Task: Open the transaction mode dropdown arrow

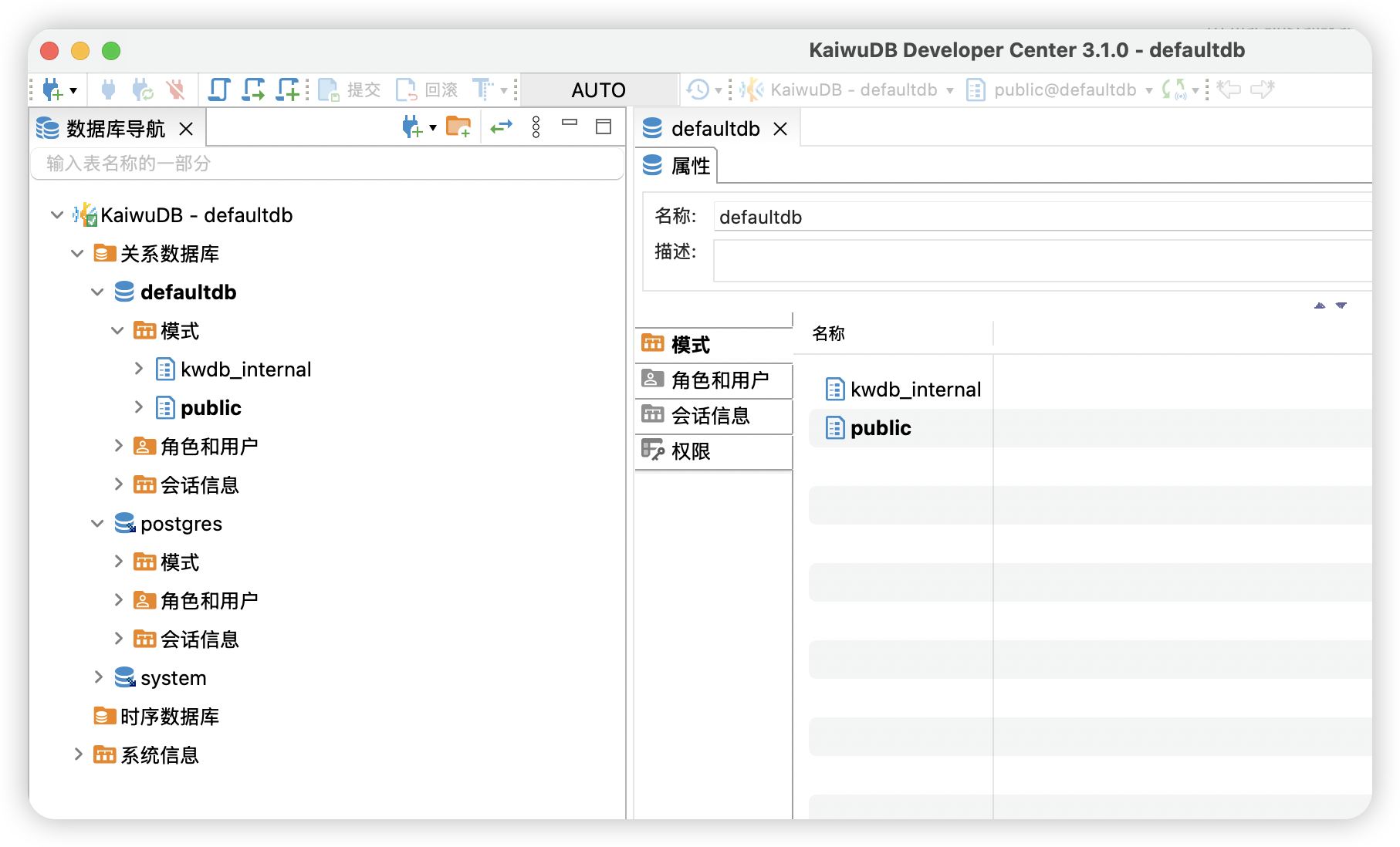Action: pos(504,91)
